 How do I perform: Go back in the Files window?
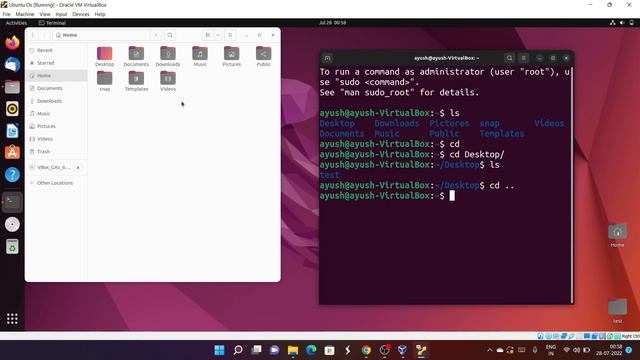(x=33, y=35)
